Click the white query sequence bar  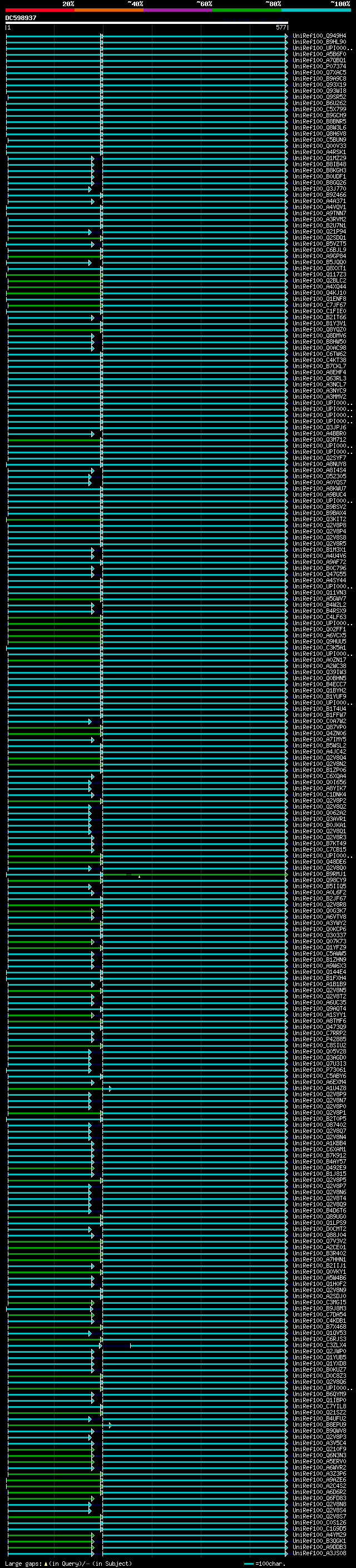coord(147,23)
